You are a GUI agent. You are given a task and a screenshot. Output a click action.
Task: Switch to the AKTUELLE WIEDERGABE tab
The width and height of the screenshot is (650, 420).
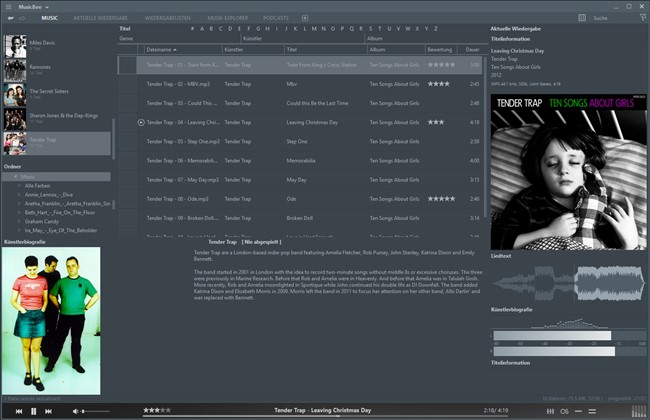click(x=100, y=18)
